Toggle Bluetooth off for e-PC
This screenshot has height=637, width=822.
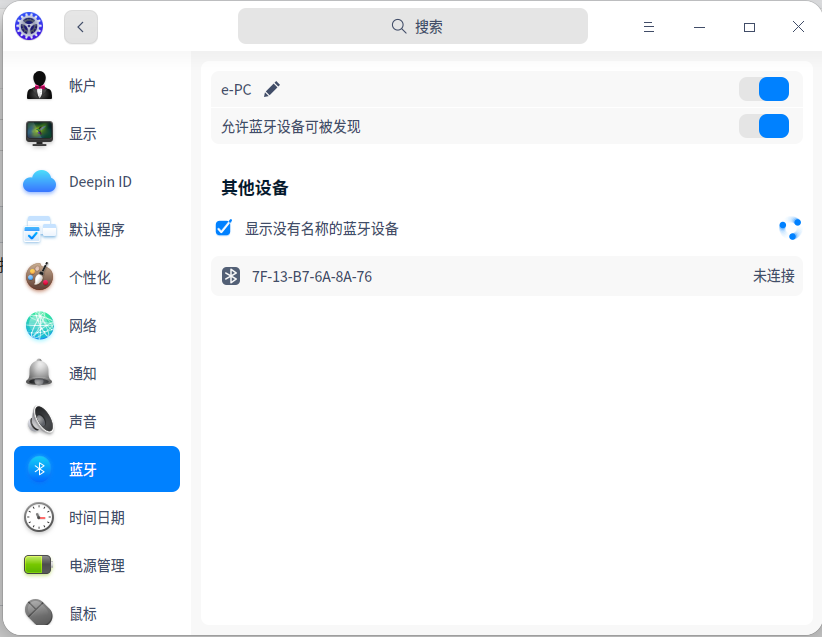coord(764,89)
